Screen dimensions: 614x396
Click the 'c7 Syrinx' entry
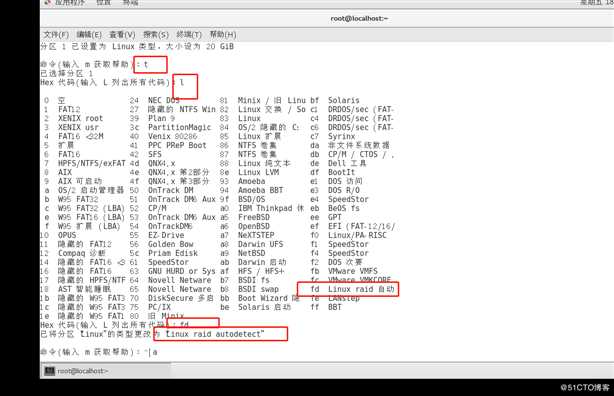(x=332, y=136)
